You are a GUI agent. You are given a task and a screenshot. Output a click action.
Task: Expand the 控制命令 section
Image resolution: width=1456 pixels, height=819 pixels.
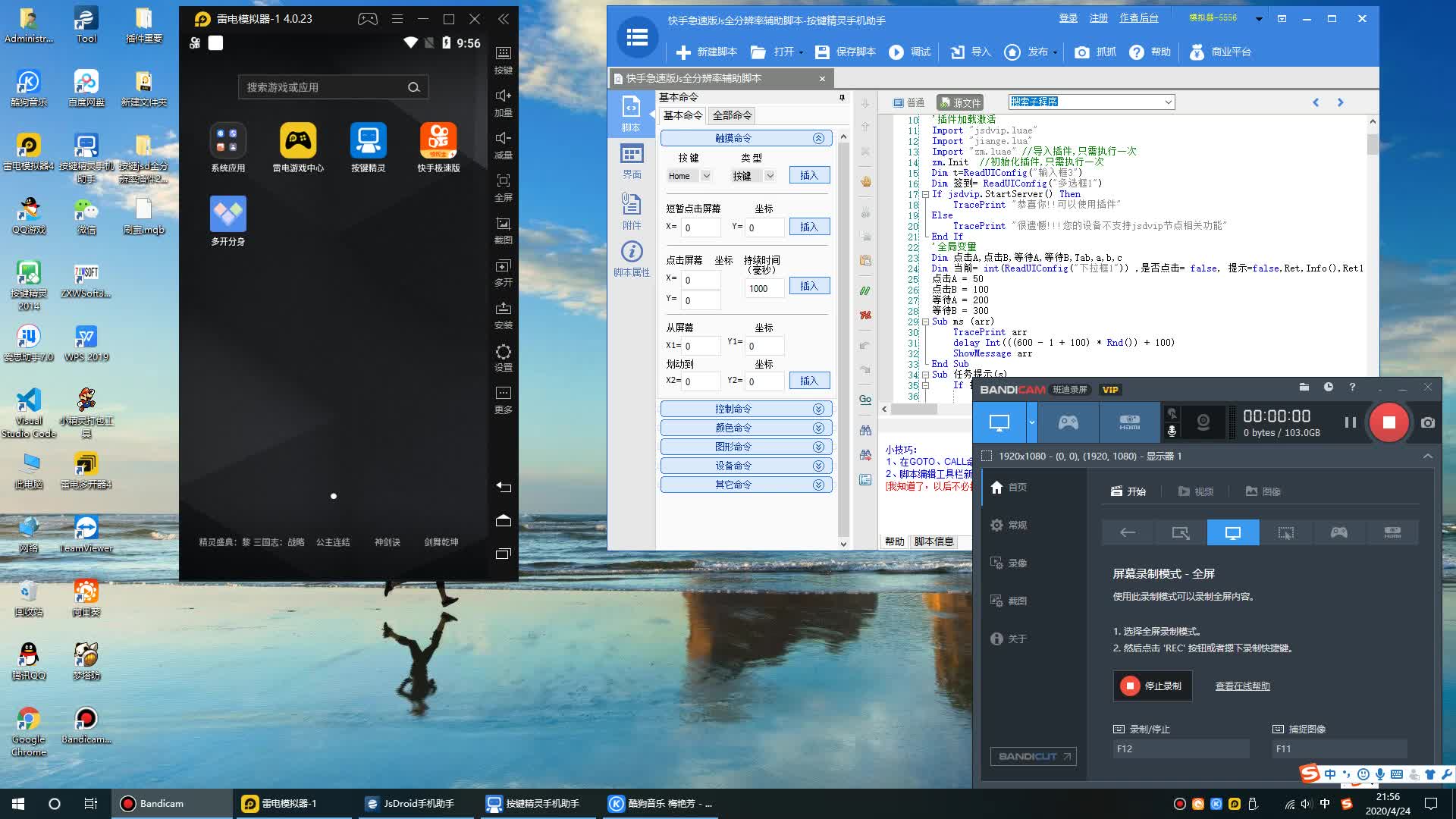click(x=746, y=409)
